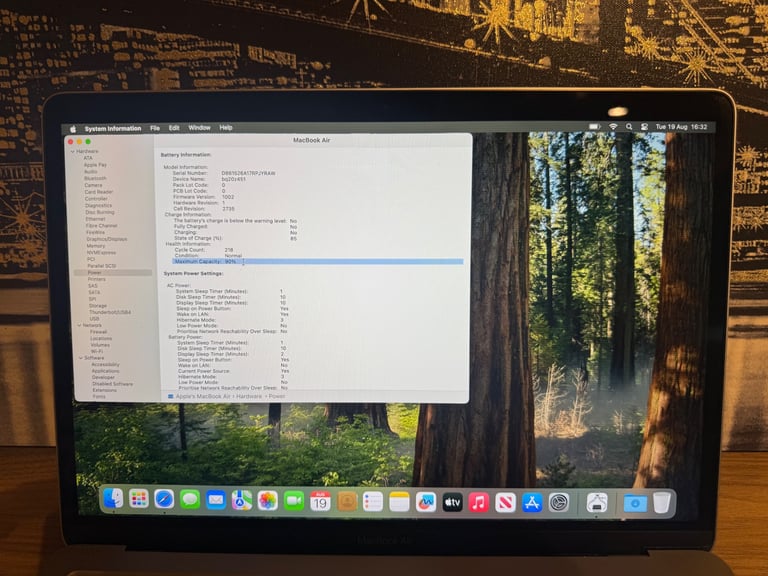The image size is (768, 576).
Task: Open the Downloads folder in Dock
Action: click(x=635, y=504)
